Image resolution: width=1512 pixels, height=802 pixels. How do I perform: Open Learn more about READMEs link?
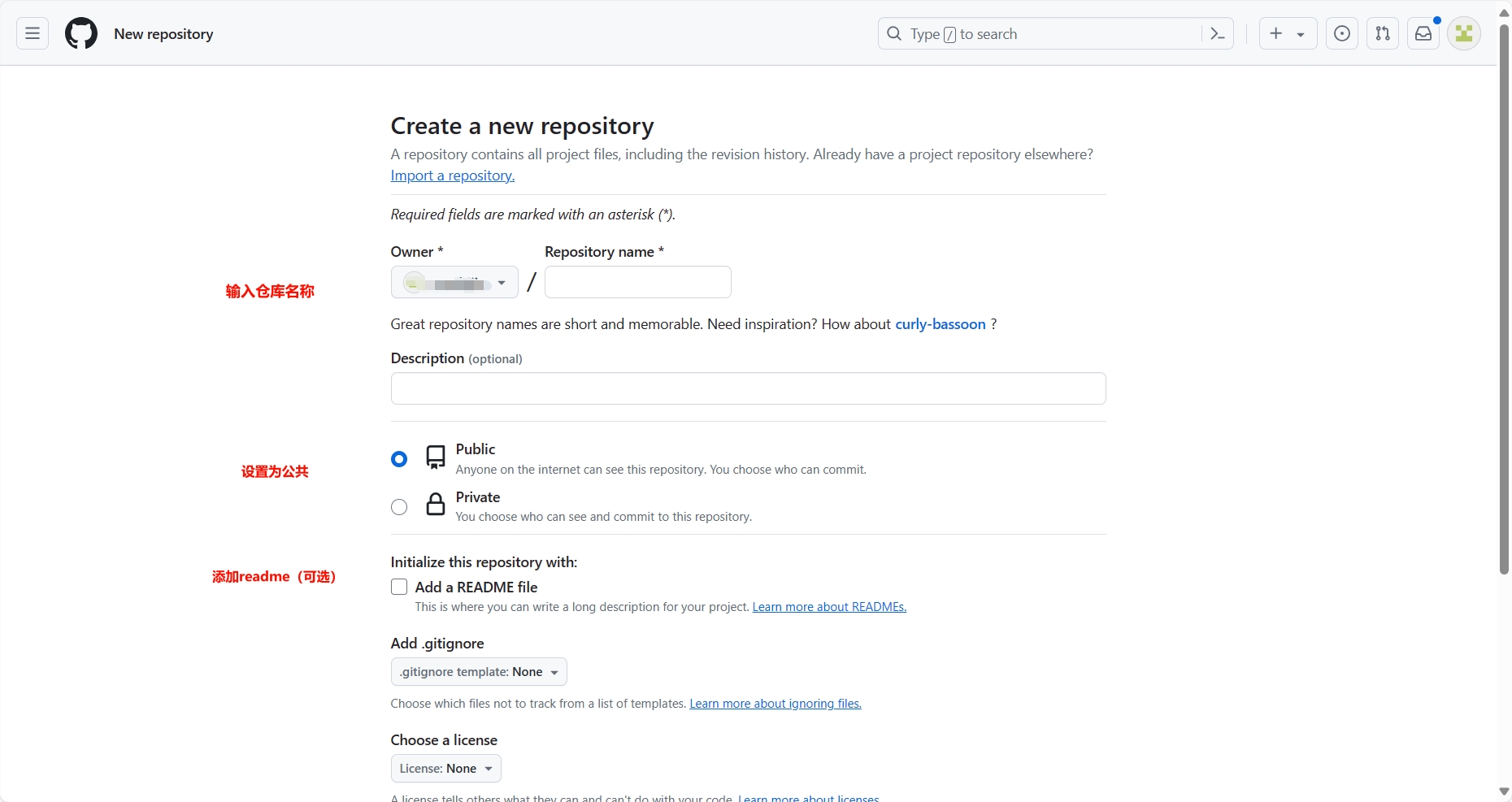coord(829,607)
